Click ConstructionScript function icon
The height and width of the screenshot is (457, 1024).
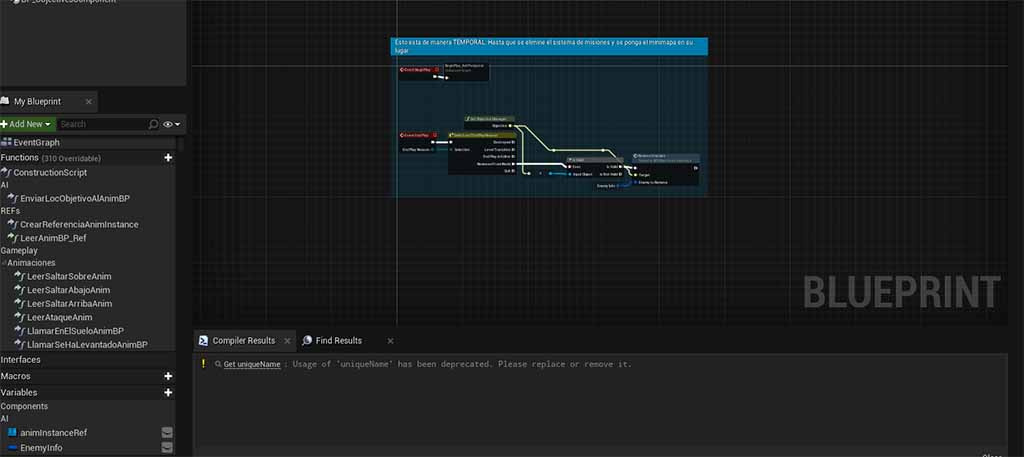point(7,173)
